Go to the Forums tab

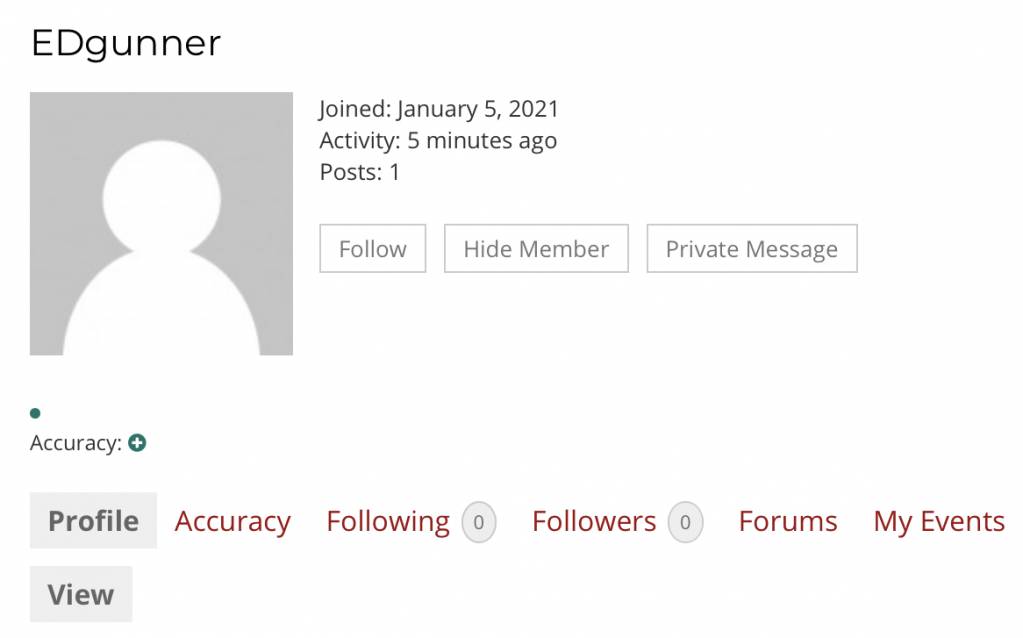click(788, 521)
